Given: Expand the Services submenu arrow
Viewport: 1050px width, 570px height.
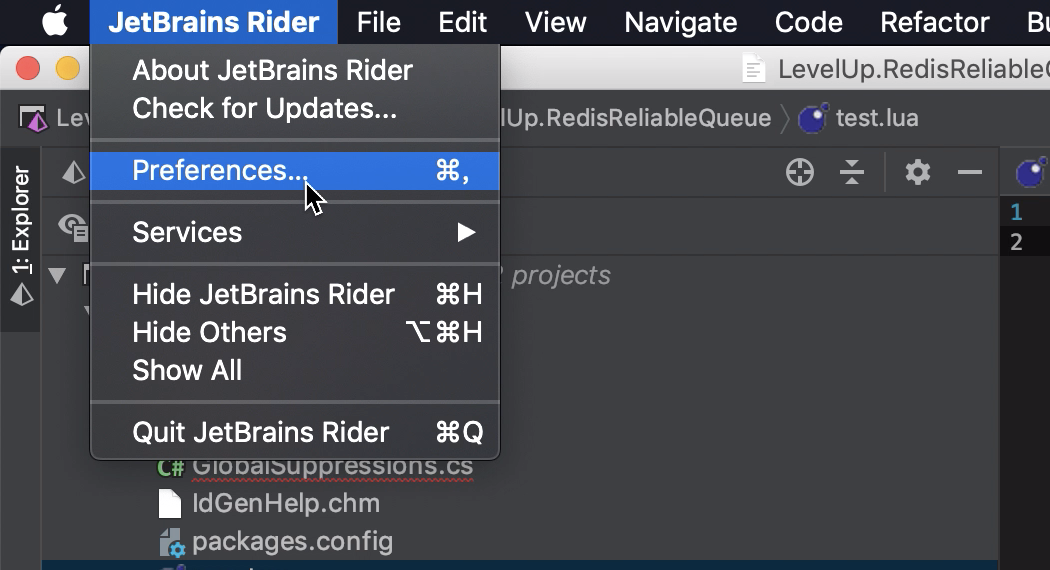Looking at the screenshot, I should tap(466, 232).
